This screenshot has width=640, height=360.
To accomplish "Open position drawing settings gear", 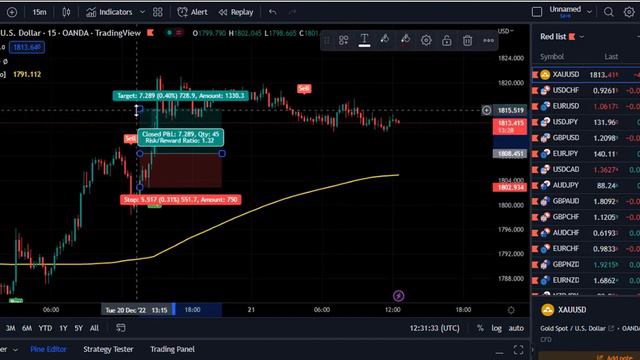I will (426, 40).
